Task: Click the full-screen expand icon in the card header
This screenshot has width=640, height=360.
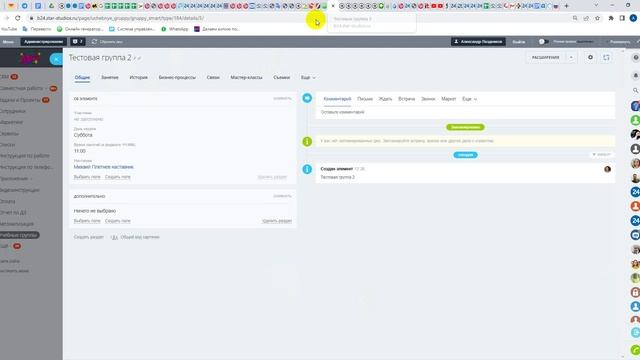Action: tap(606, 58)
